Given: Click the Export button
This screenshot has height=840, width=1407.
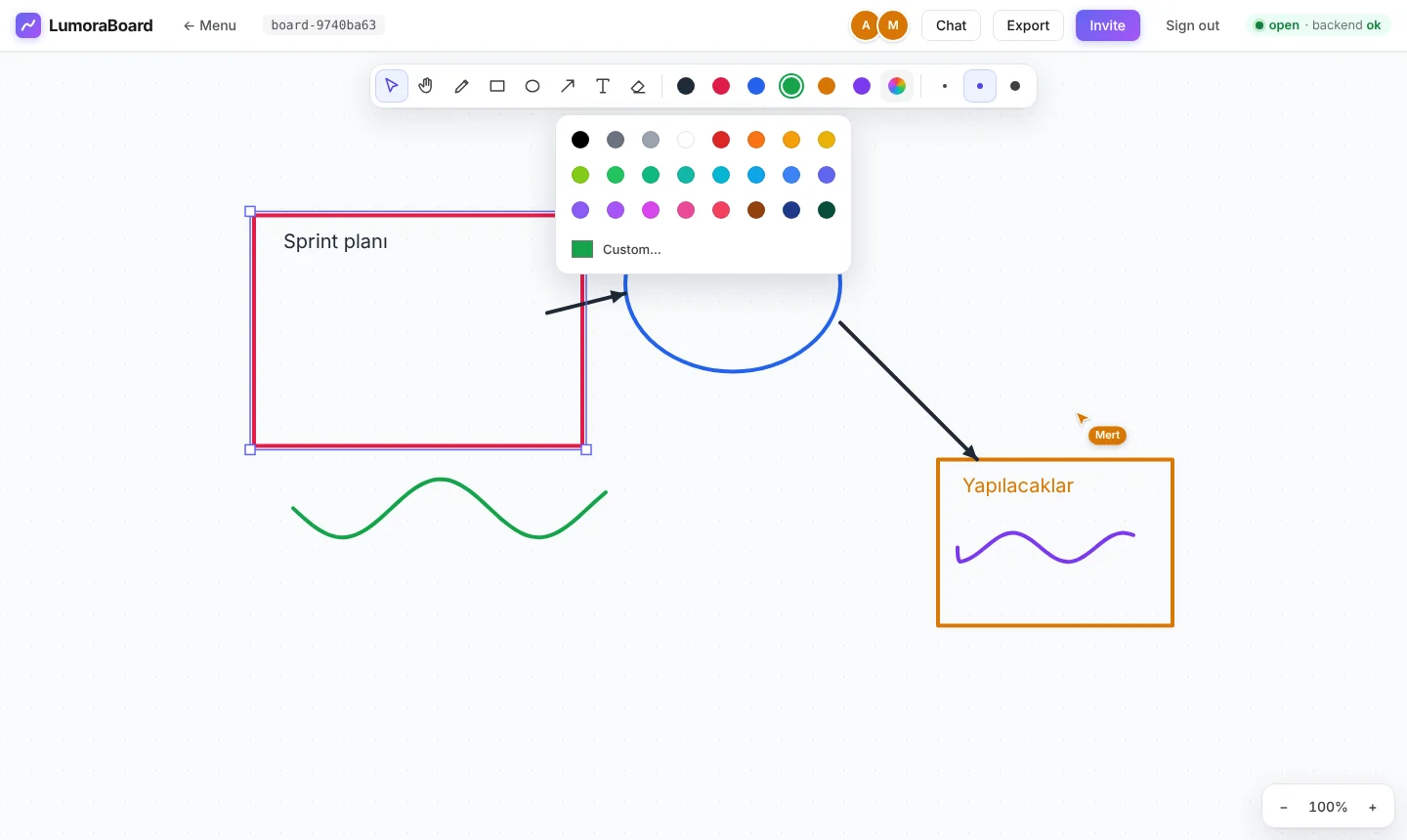Looking at the screenshot, I should [x=1028, y=25].
